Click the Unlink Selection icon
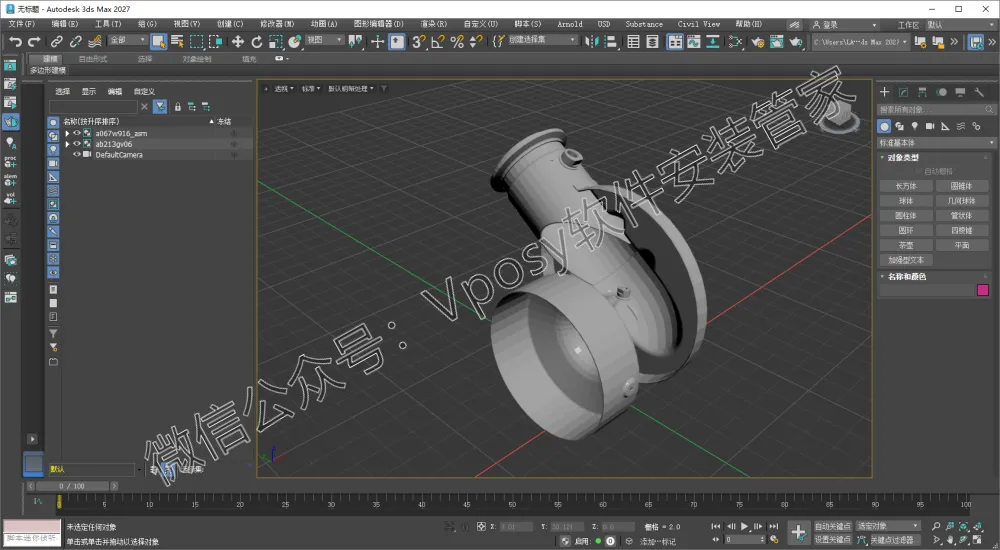This screenshot has width=1000, height=550. pos(75,42)
